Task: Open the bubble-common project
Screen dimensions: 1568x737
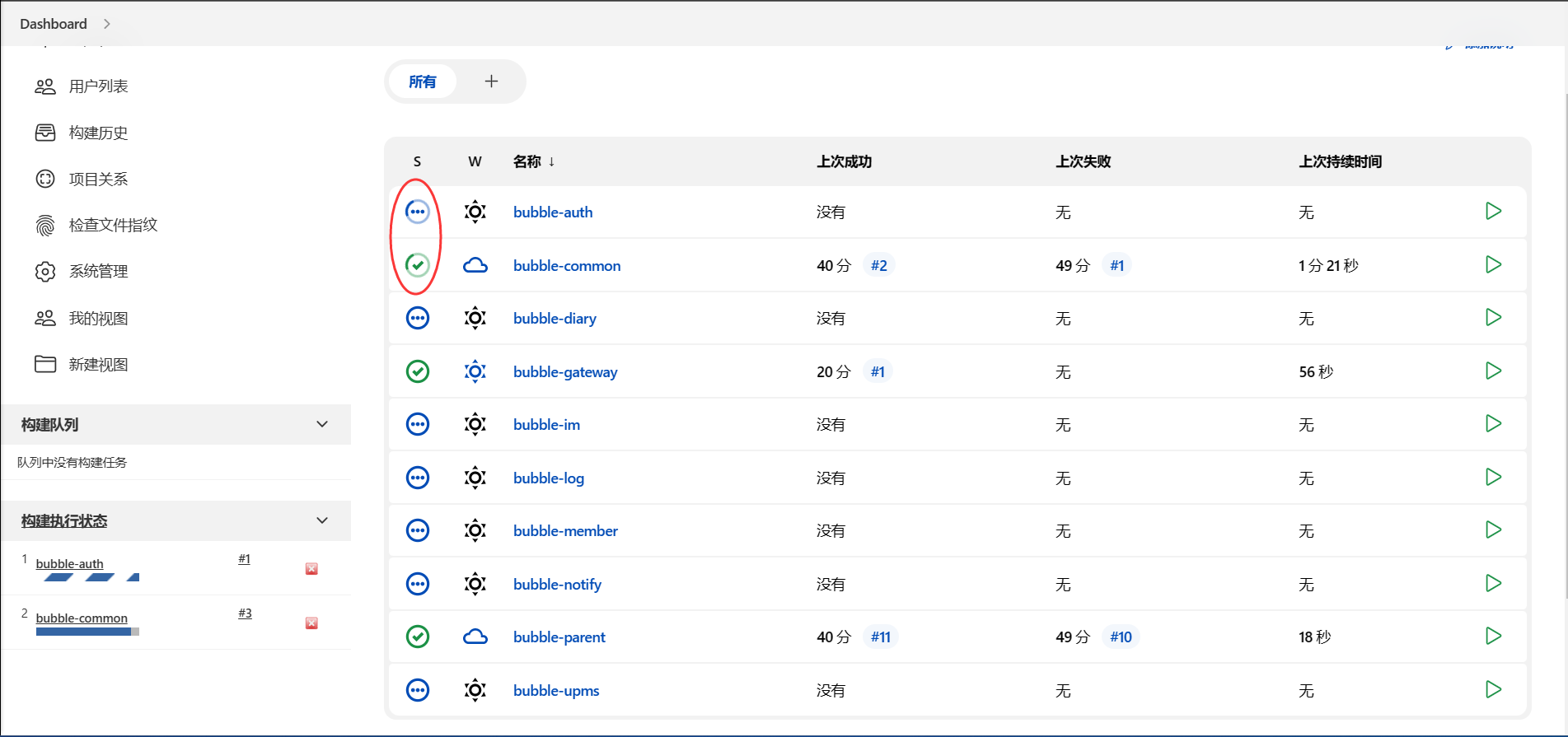Action: point(567,266)
